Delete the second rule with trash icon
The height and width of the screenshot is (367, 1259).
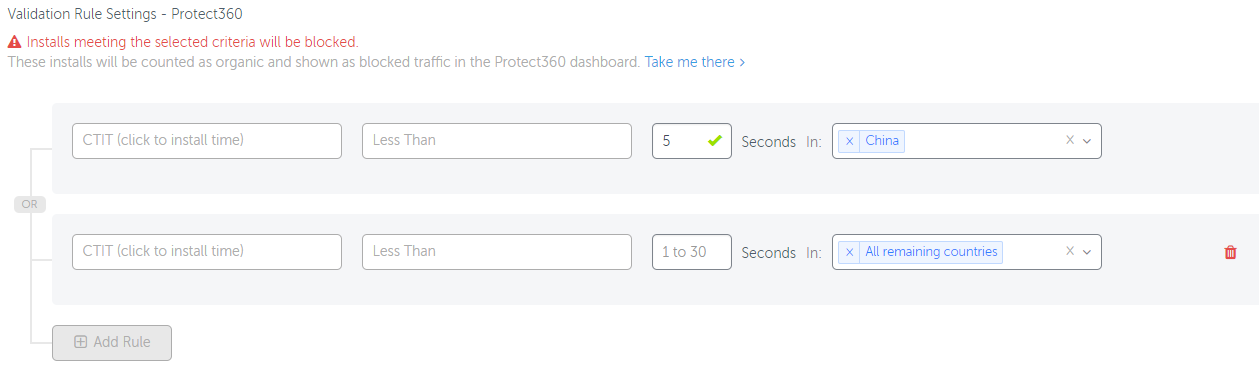1230,253
